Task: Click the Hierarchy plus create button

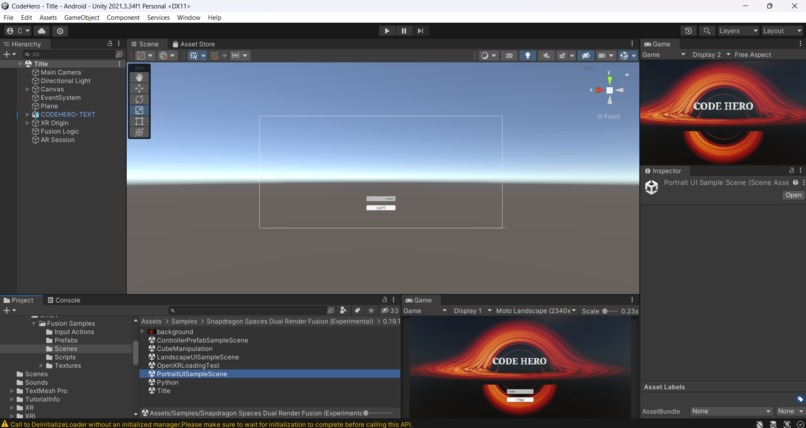Action: pos(7,54)
